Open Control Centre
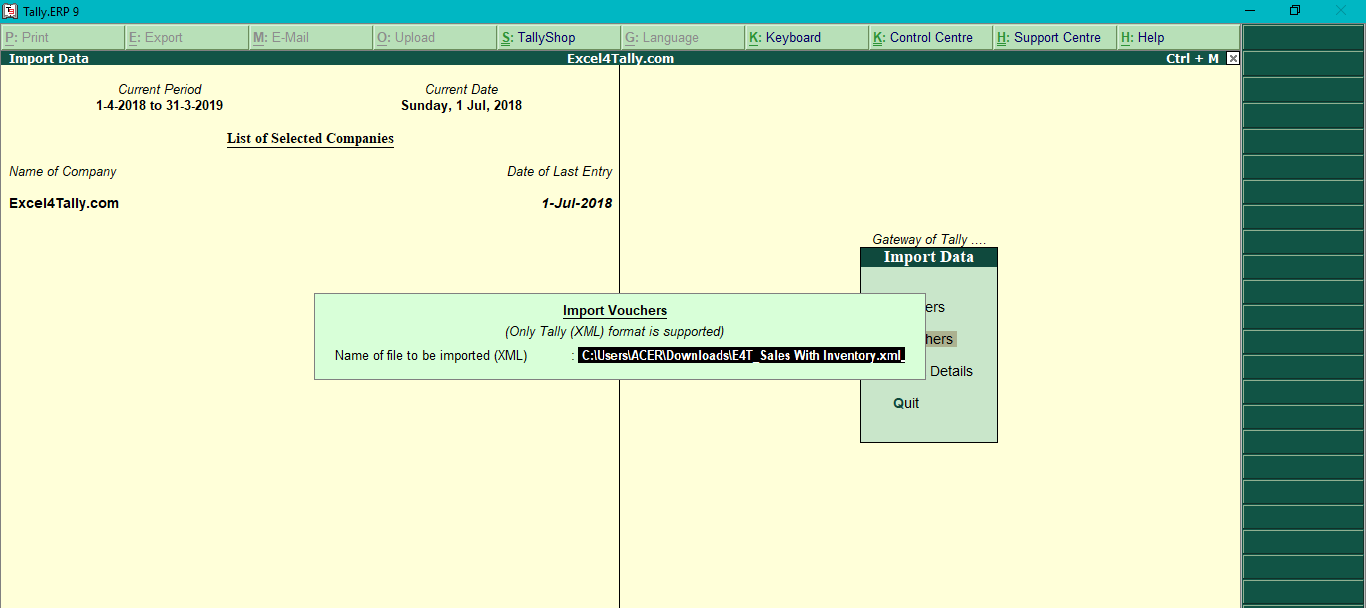1366x608 pixels. [x=931, y=38]
